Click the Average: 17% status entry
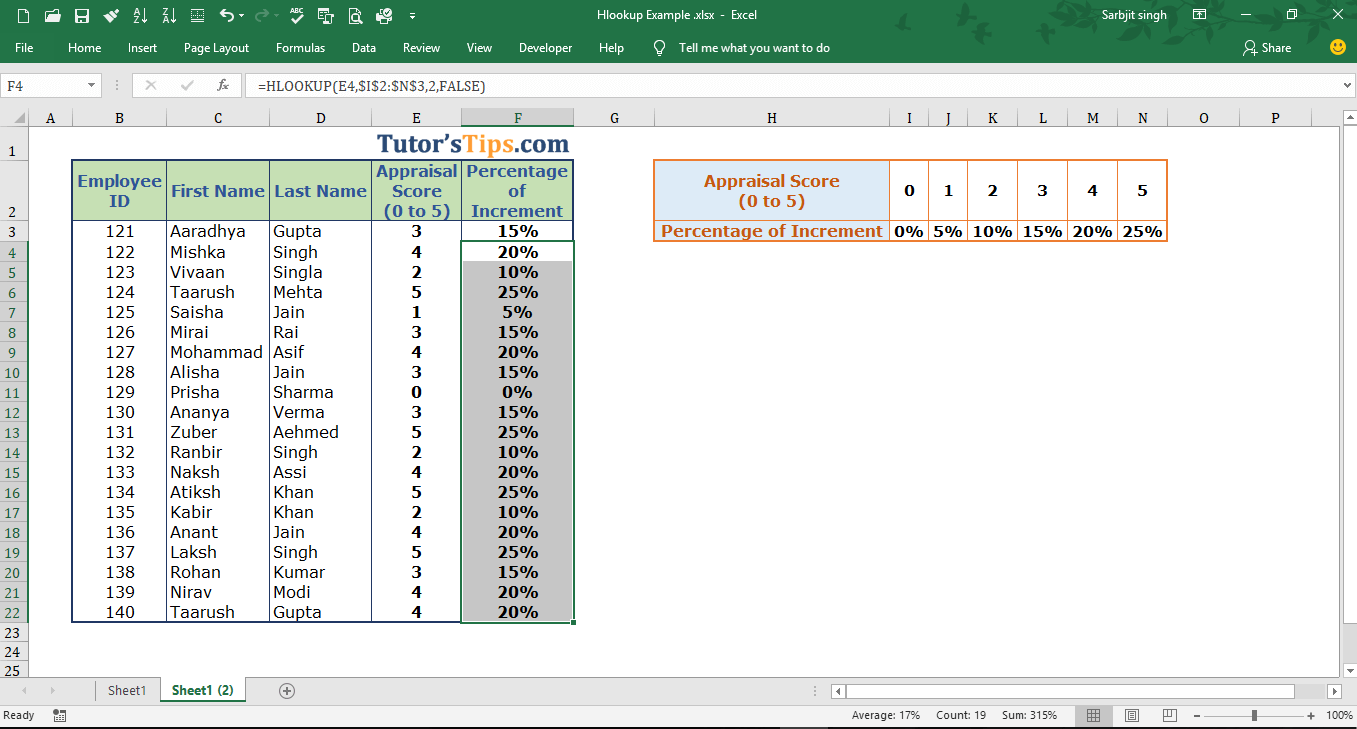Image resolution: width=1357 pixels, height=729 pixels. (885, 715)
